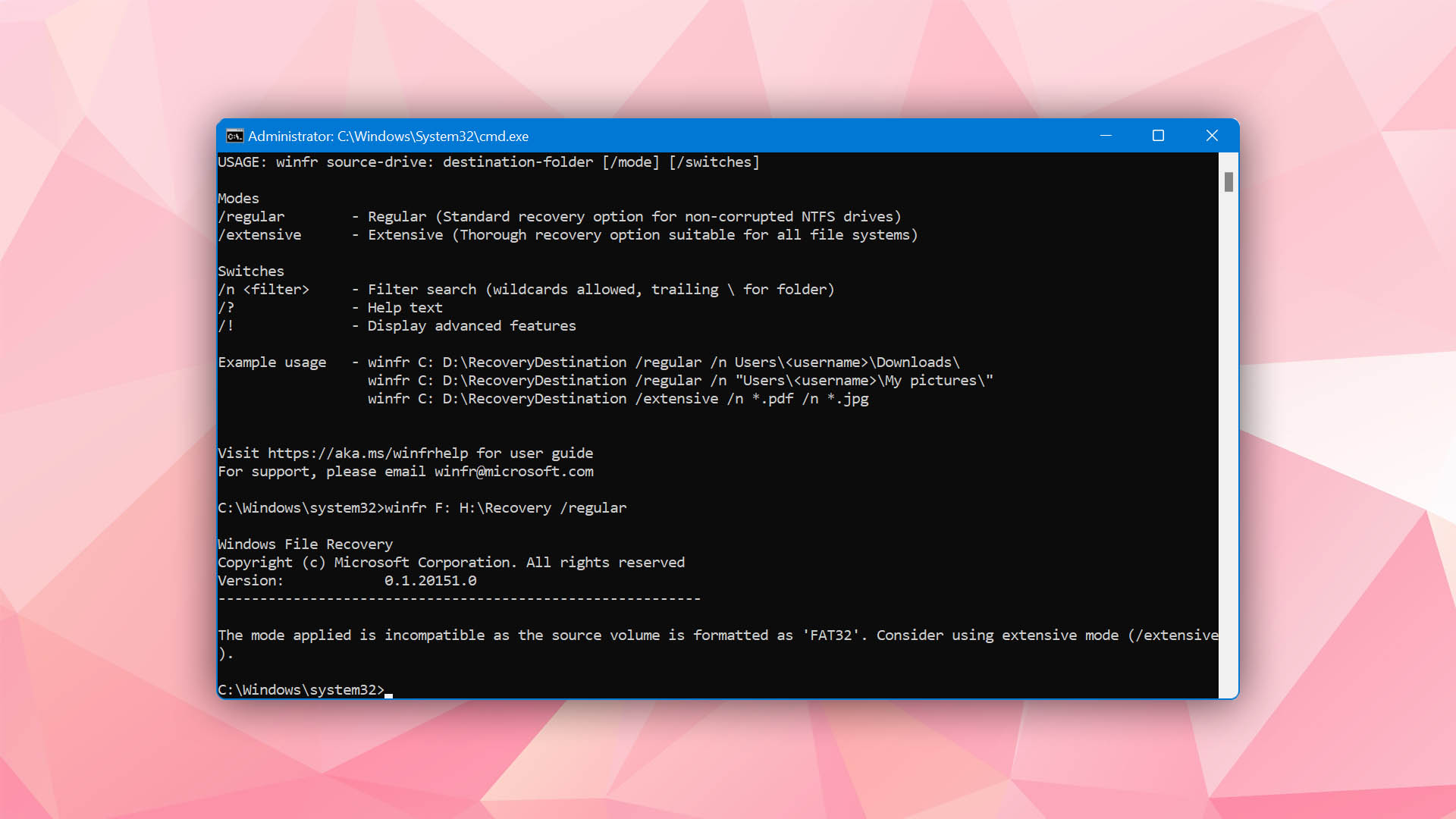Click the https://aka.ms/winfrhelp URL
Viewport: 1456px width, 819px height.
[368, 453]
